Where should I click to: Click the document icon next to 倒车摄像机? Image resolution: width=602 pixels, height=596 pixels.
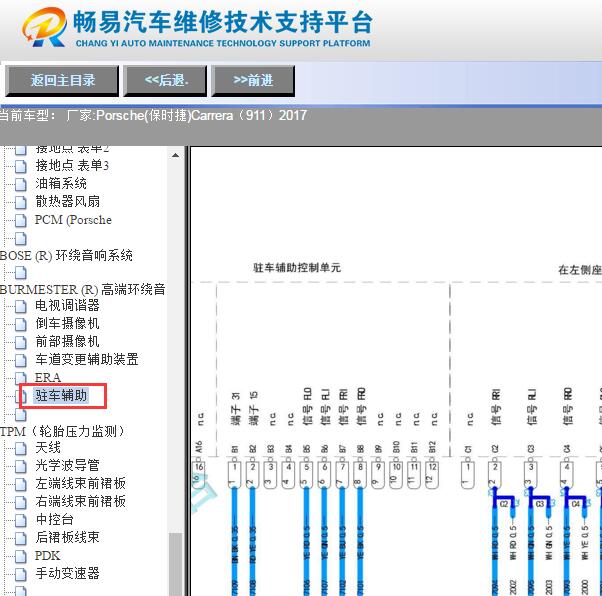(21, 324)
